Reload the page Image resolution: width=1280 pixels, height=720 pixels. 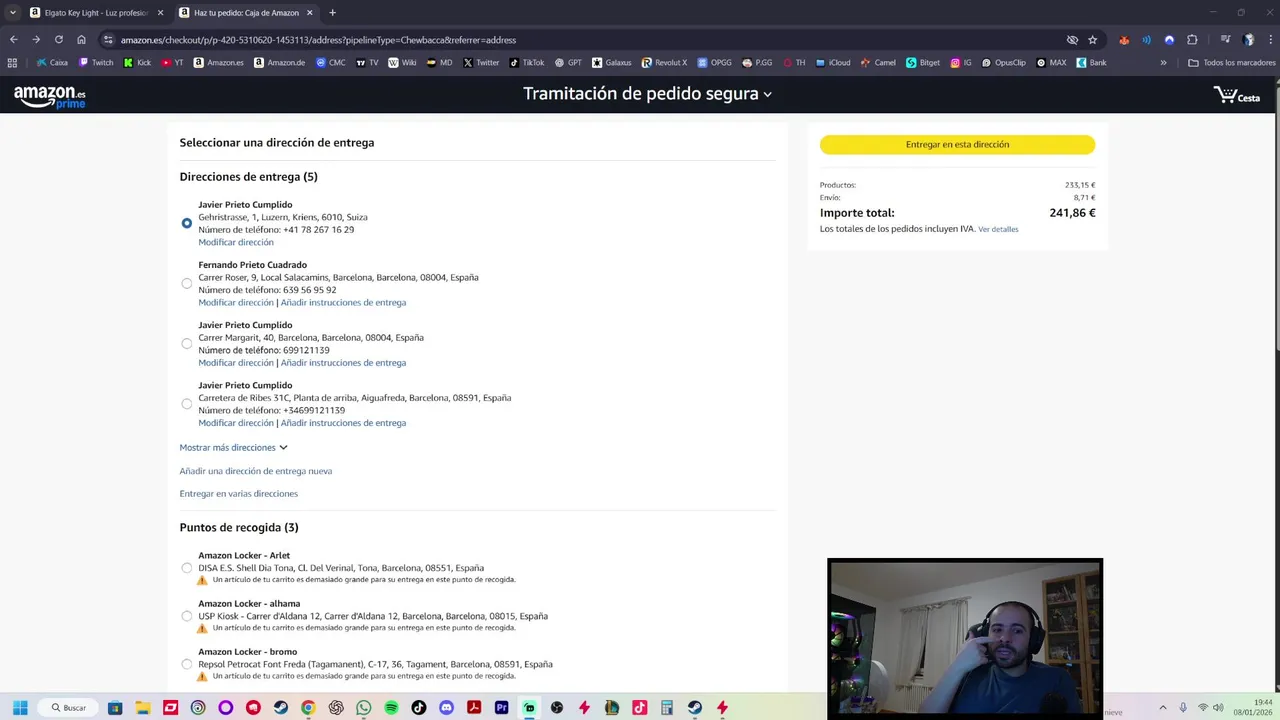click(59, 40)
